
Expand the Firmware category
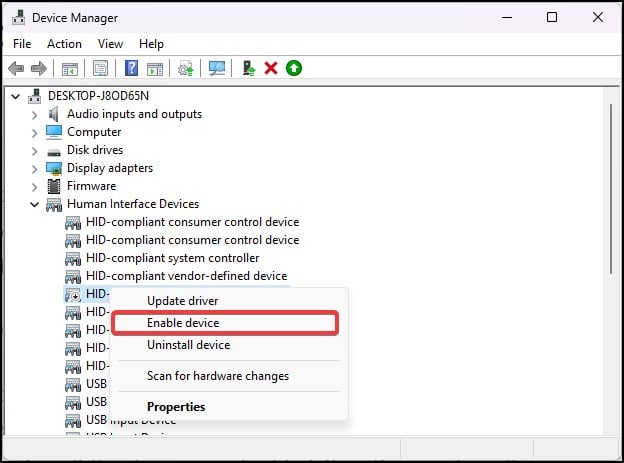[x=35, y=187]
